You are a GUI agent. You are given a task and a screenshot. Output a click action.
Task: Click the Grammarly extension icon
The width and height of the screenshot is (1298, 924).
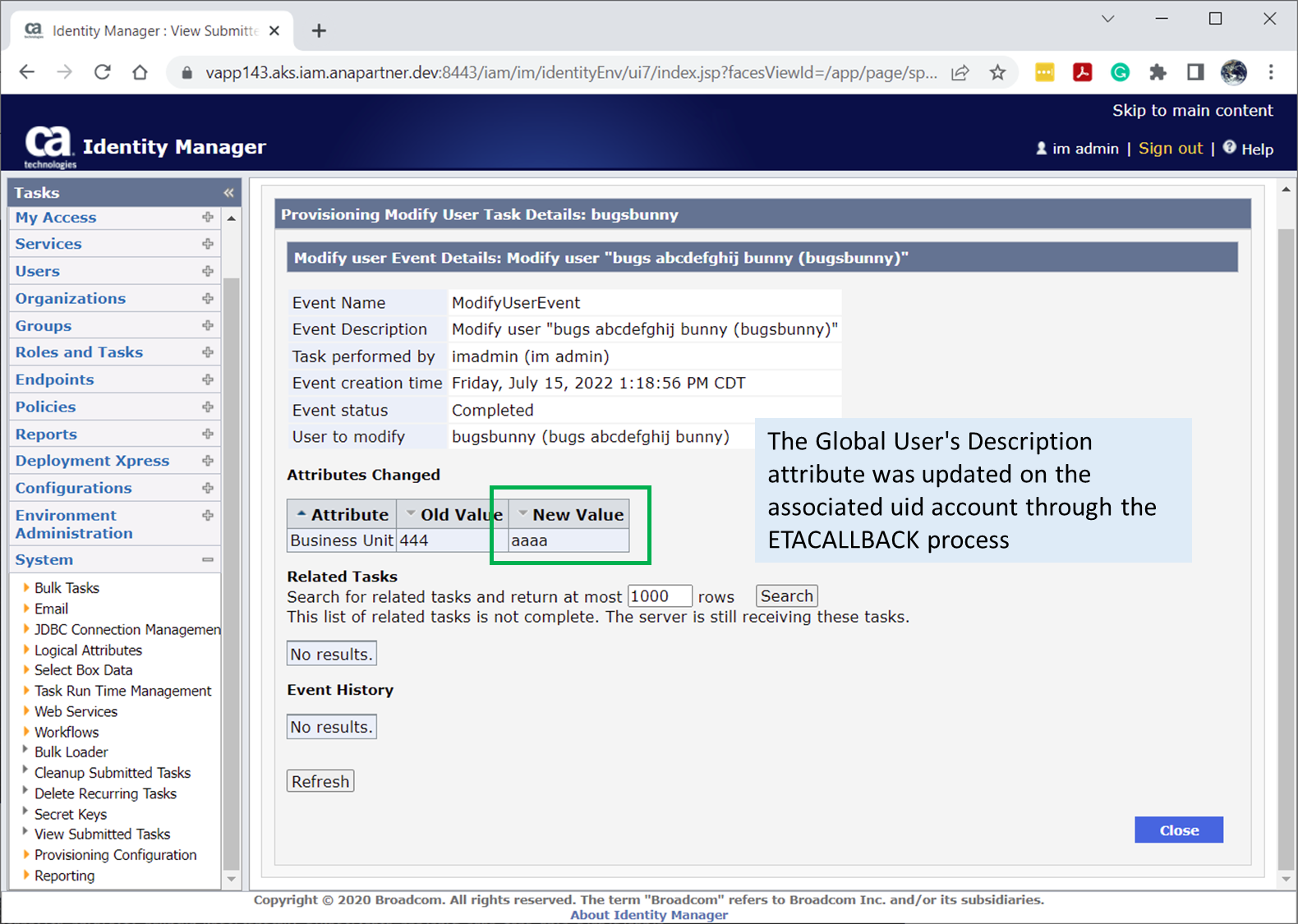[x=1120, y=73]
